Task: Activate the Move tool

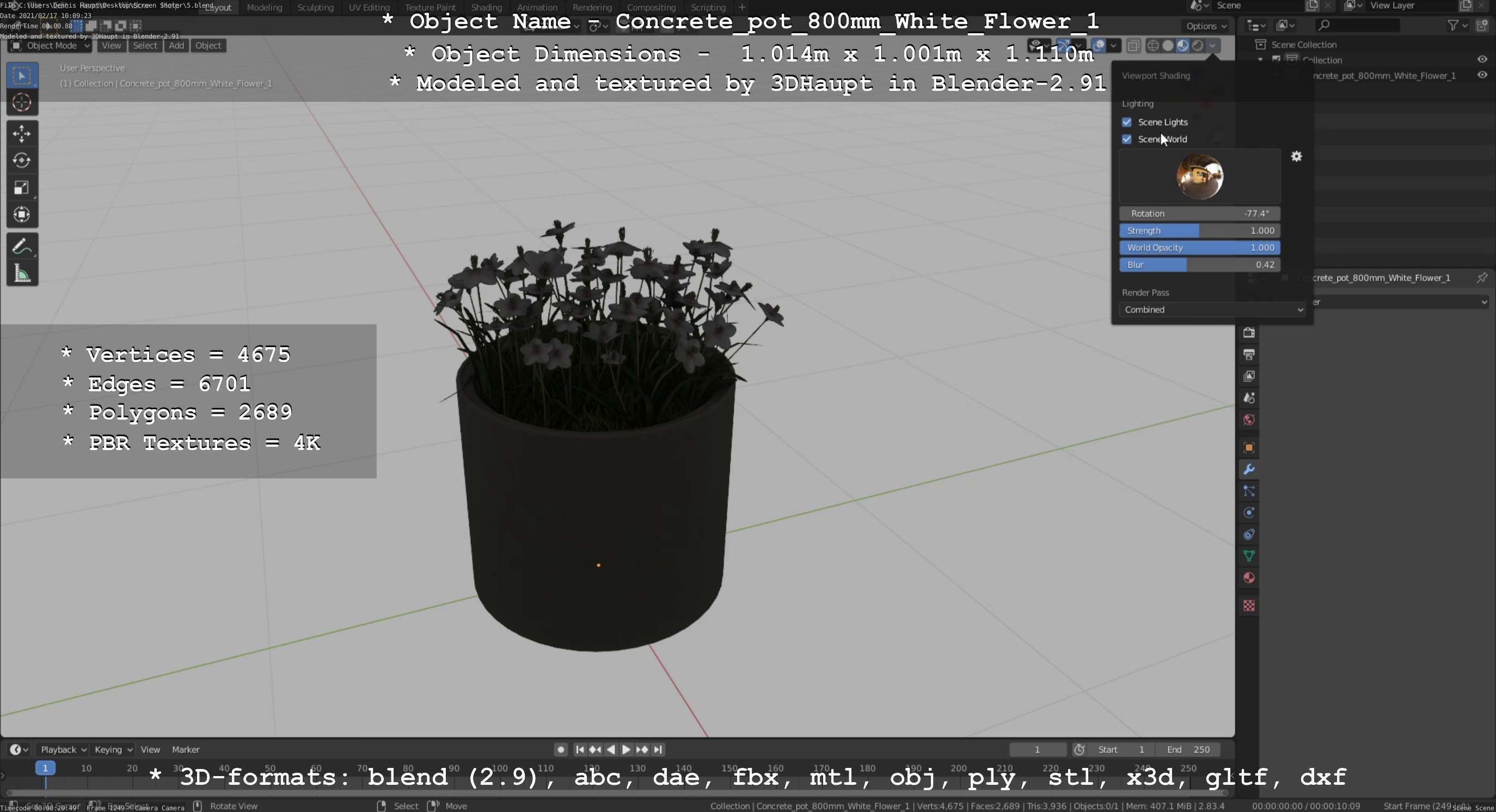Action: (x=22, y=133)
